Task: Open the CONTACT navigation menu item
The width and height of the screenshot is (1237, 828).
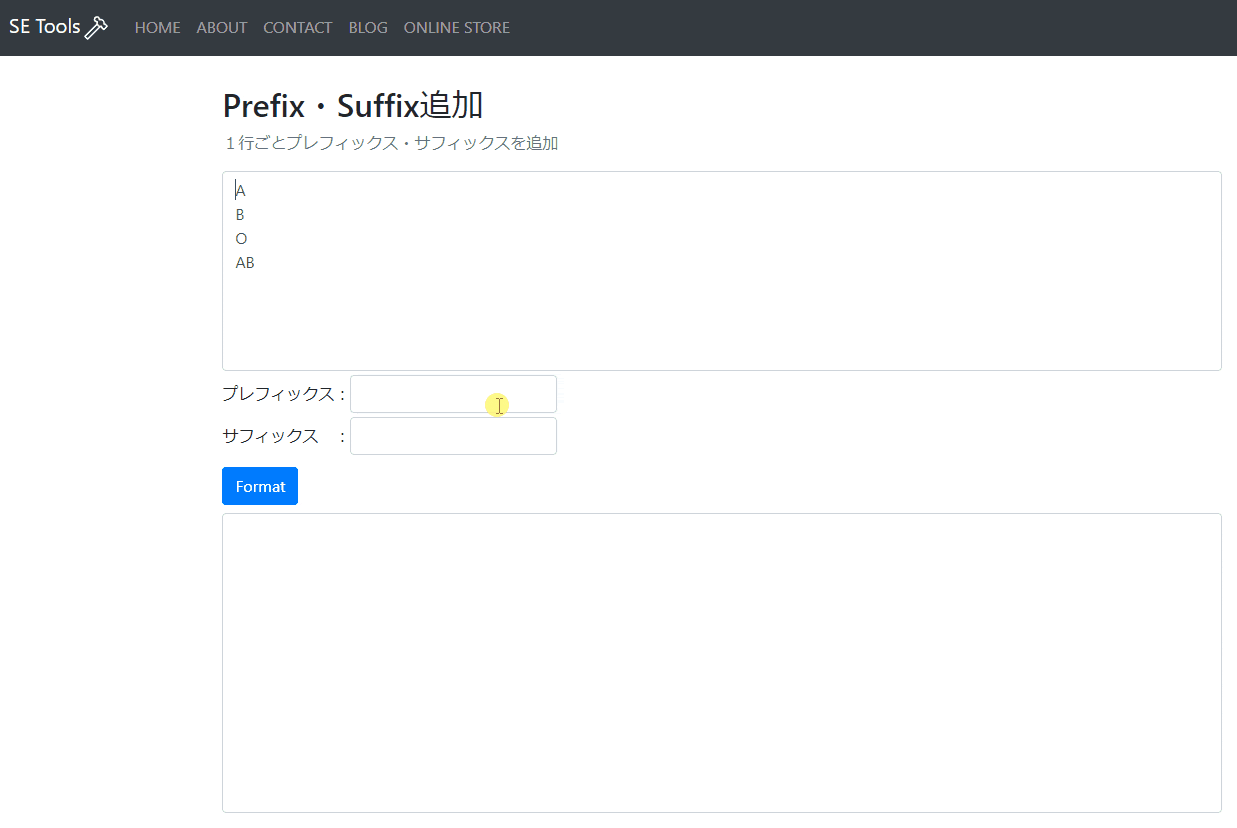Action: [297, 27]
